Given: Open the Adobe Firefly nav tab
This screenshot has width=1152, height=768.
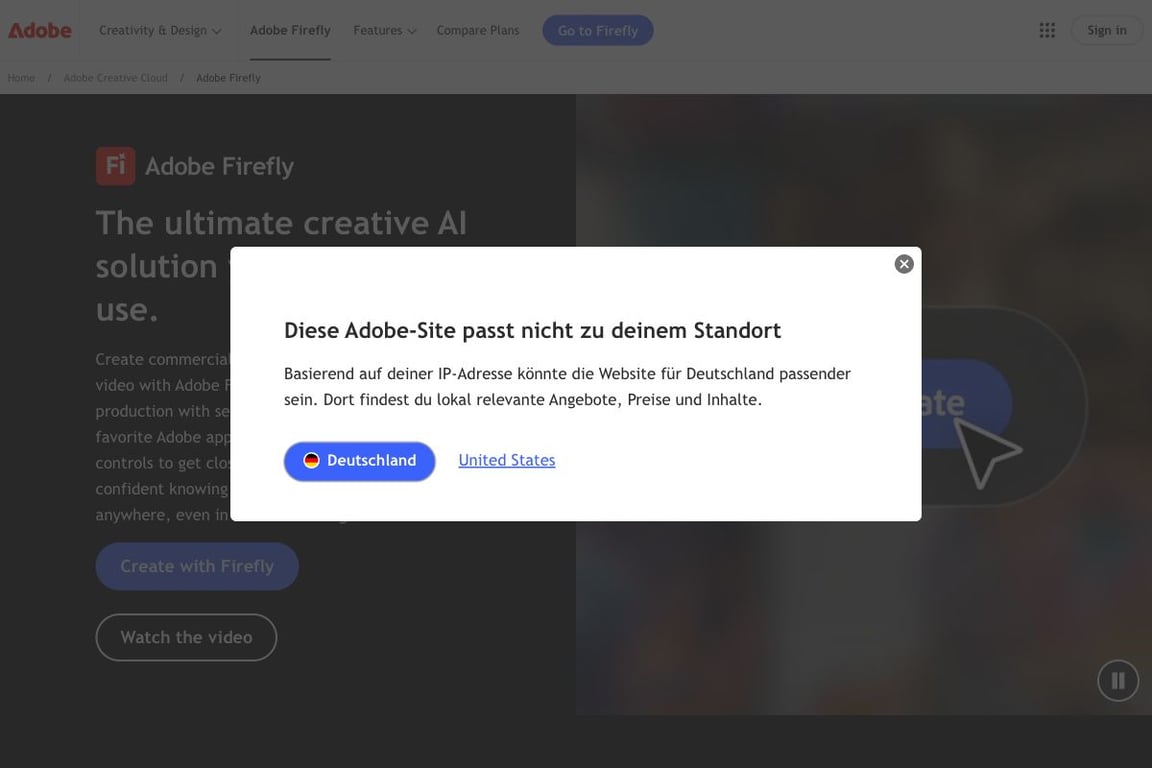Looking at the screenshot, I should tap(290, 30).
